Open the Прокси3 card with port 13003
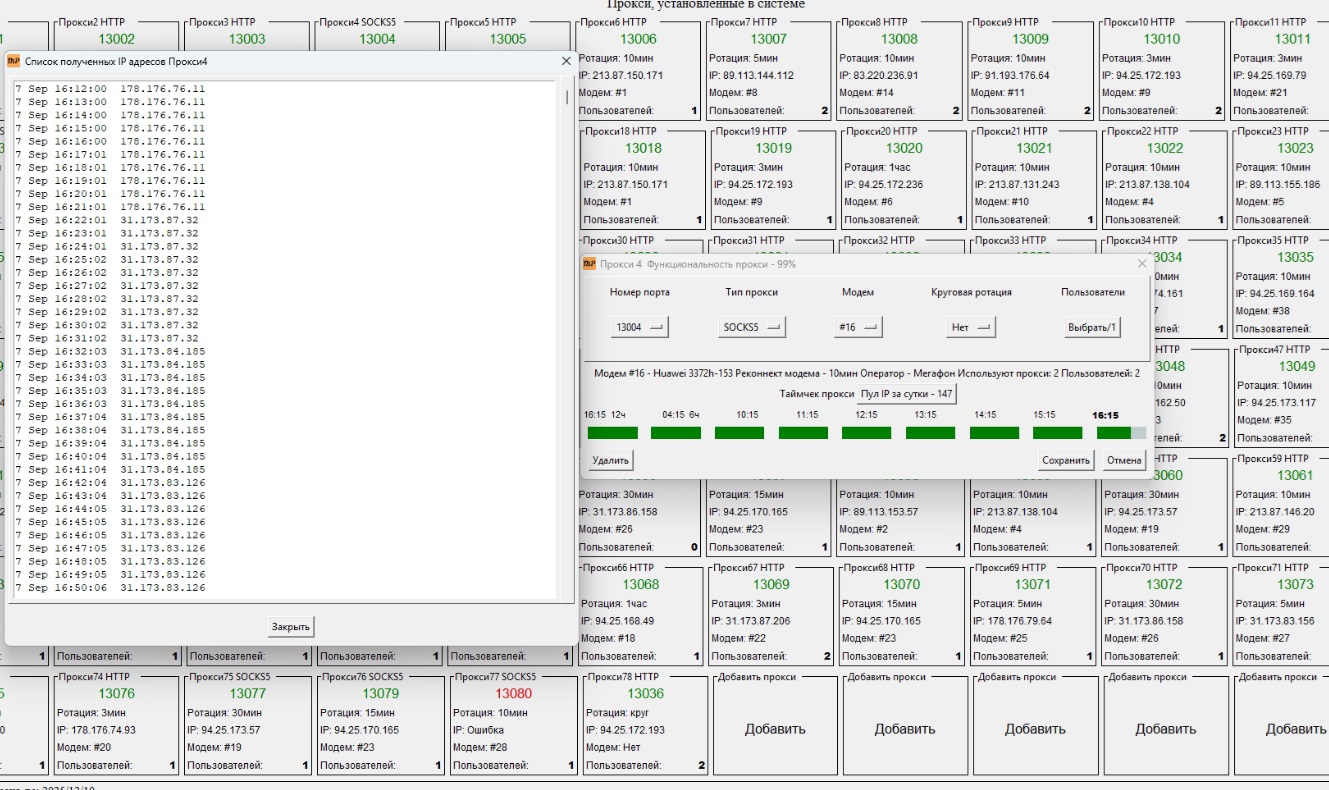 (248, 39)
